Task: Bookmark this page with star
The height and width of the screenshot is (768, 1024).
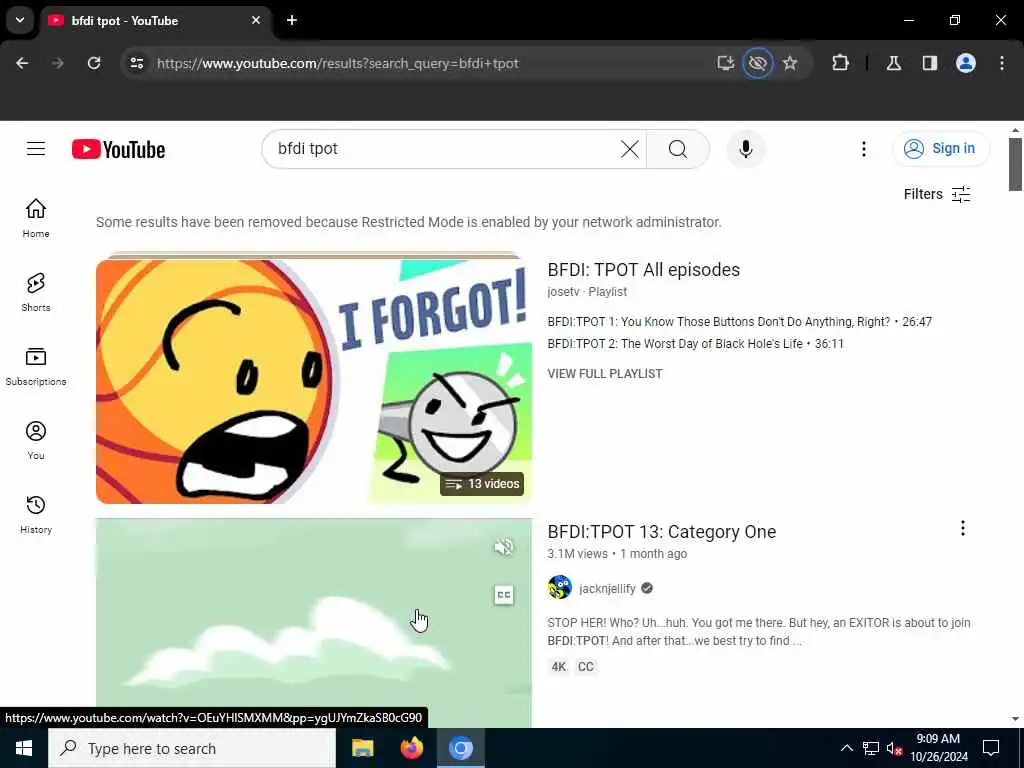Action: point(790,63)
